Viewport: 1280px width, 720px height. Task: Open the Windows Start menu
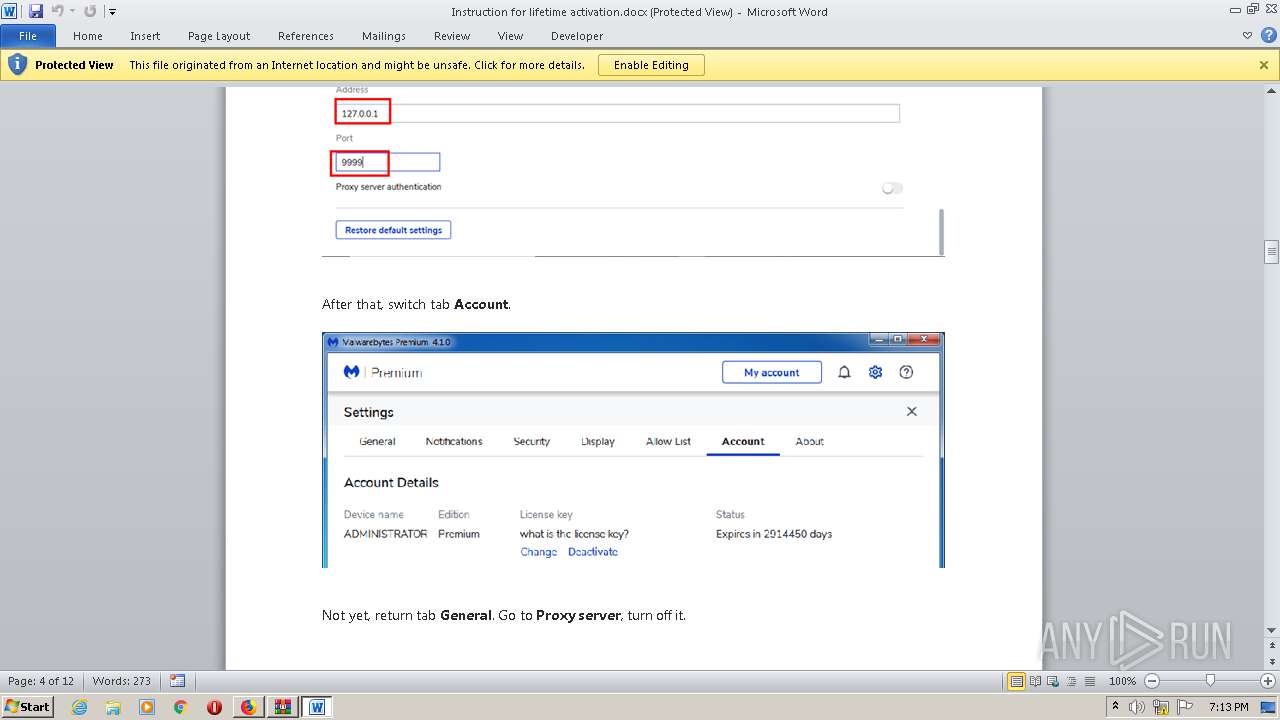(x=28, y=706)
